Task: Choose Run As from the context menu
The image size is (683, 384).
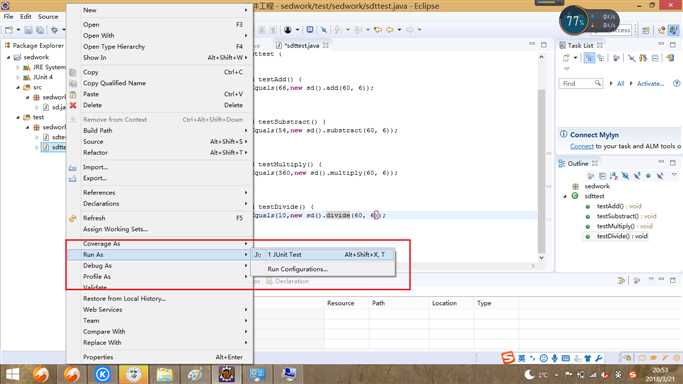Action: tap(160, 255)
